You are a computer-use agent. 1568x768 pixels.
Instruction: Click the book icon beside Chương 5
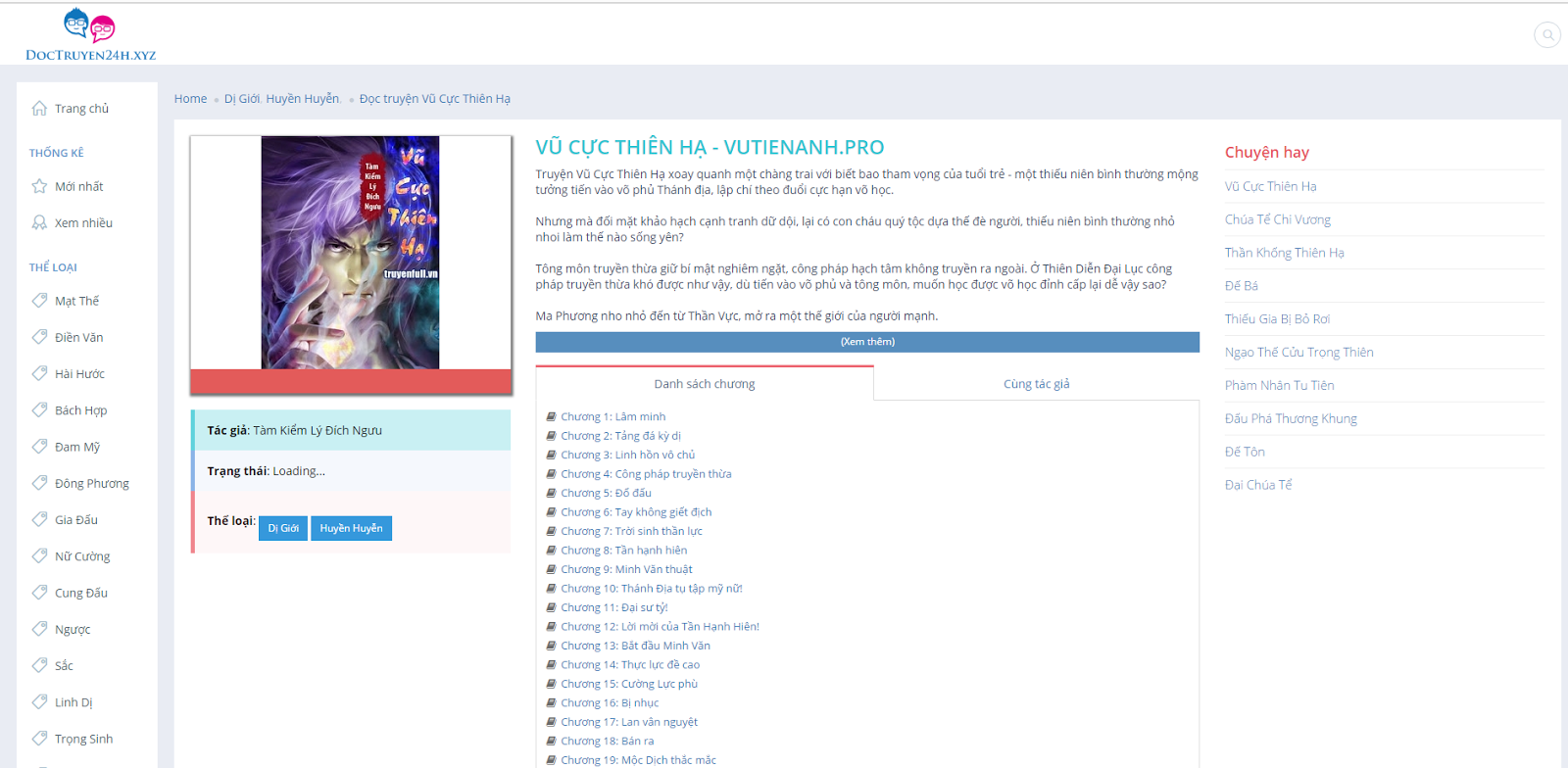tap(551, 493)
